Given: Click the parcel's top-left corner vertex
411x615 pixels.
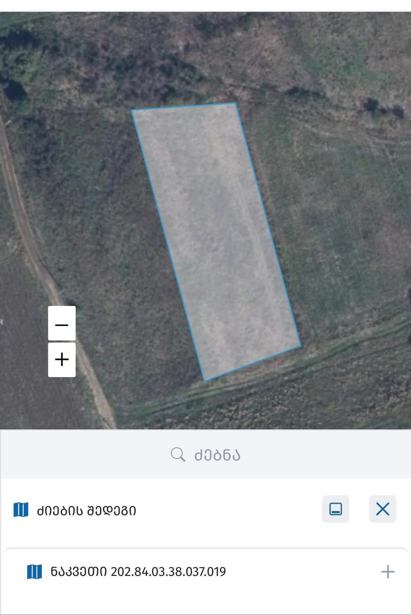Looking at the screenshot, I should [132, 111].
